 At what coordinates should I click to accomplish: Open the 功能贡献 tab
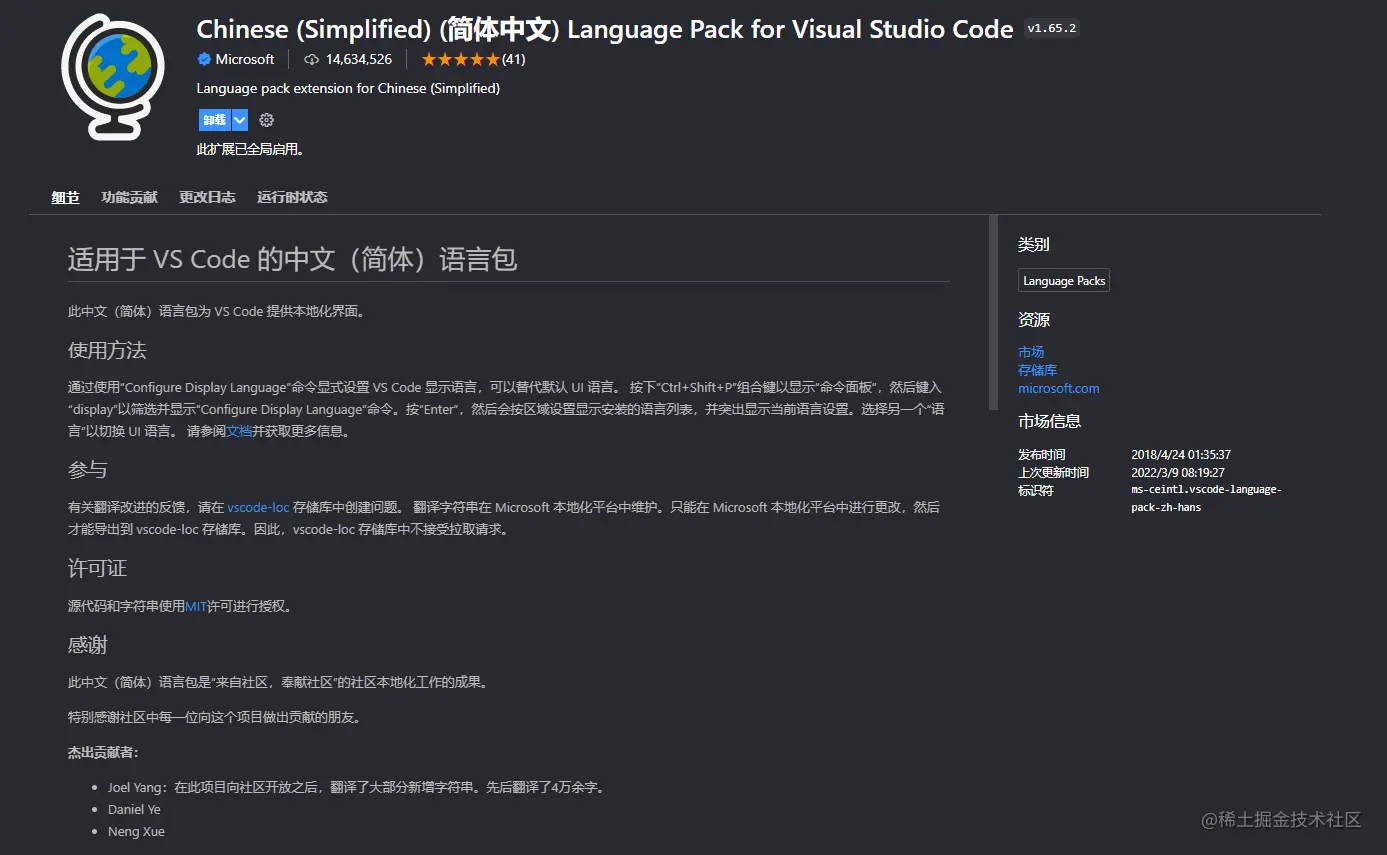(129, 197)
